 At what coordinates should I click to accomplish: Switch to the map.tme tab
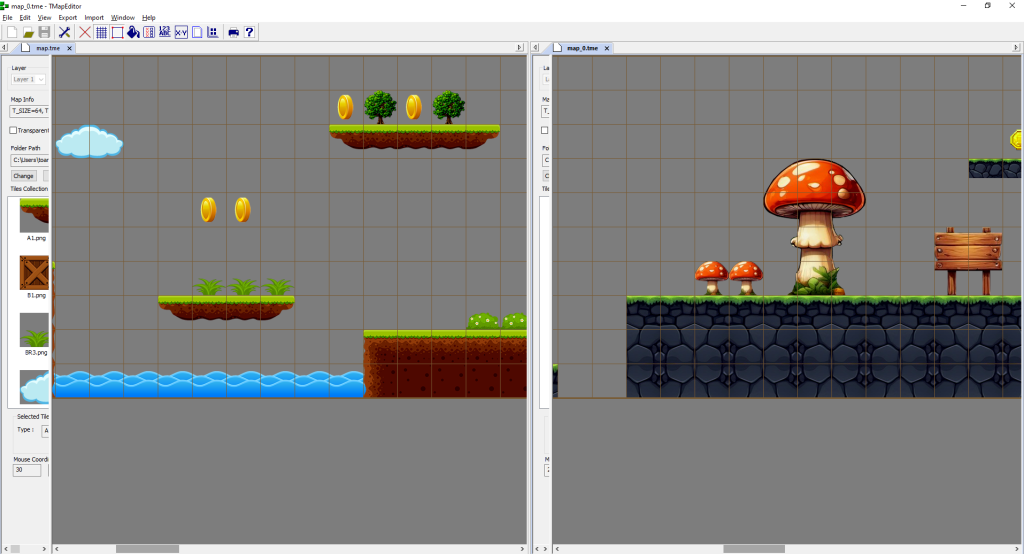[48, 48]
